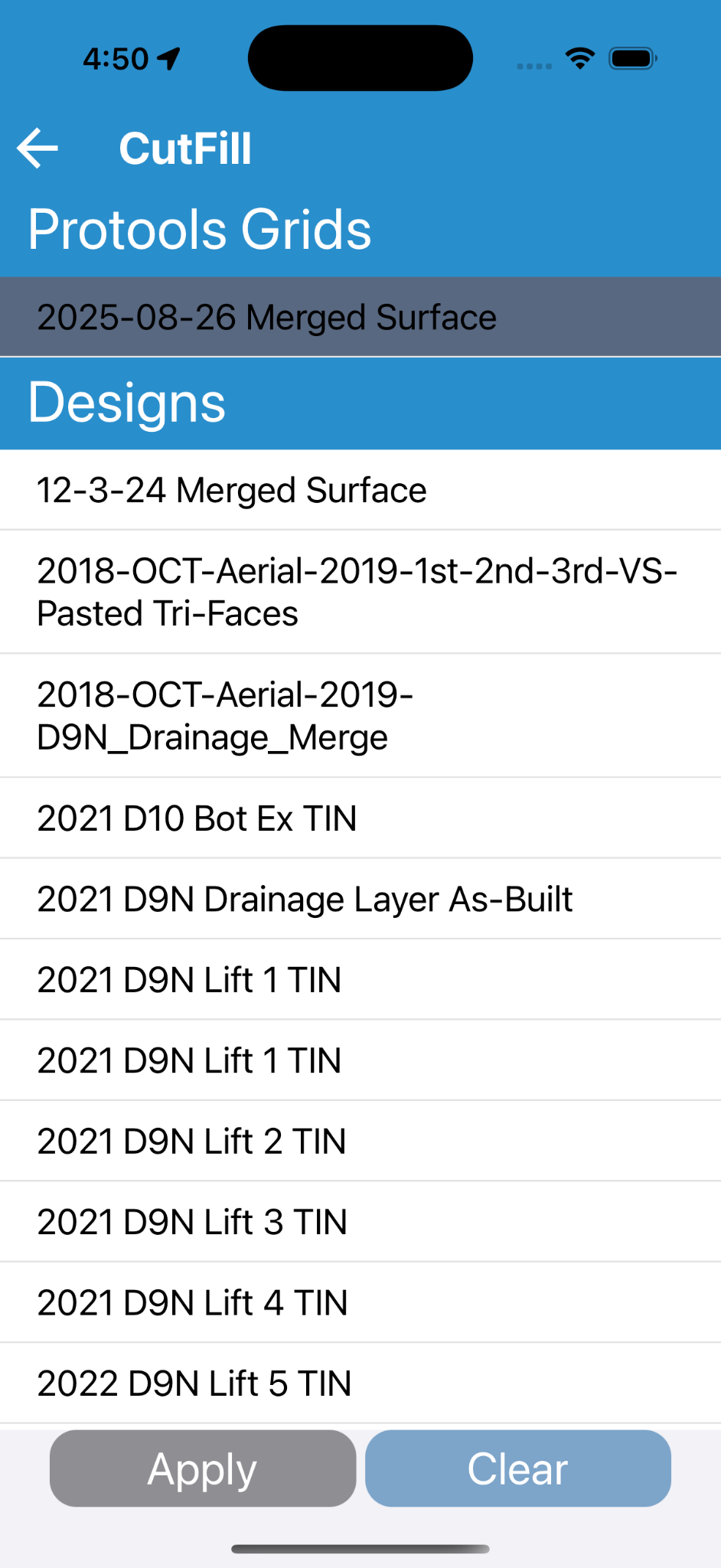721x1568 pixels.
Task: Tap the battery indicator icon
Action: pyautogui.click(x=632, y=58)
